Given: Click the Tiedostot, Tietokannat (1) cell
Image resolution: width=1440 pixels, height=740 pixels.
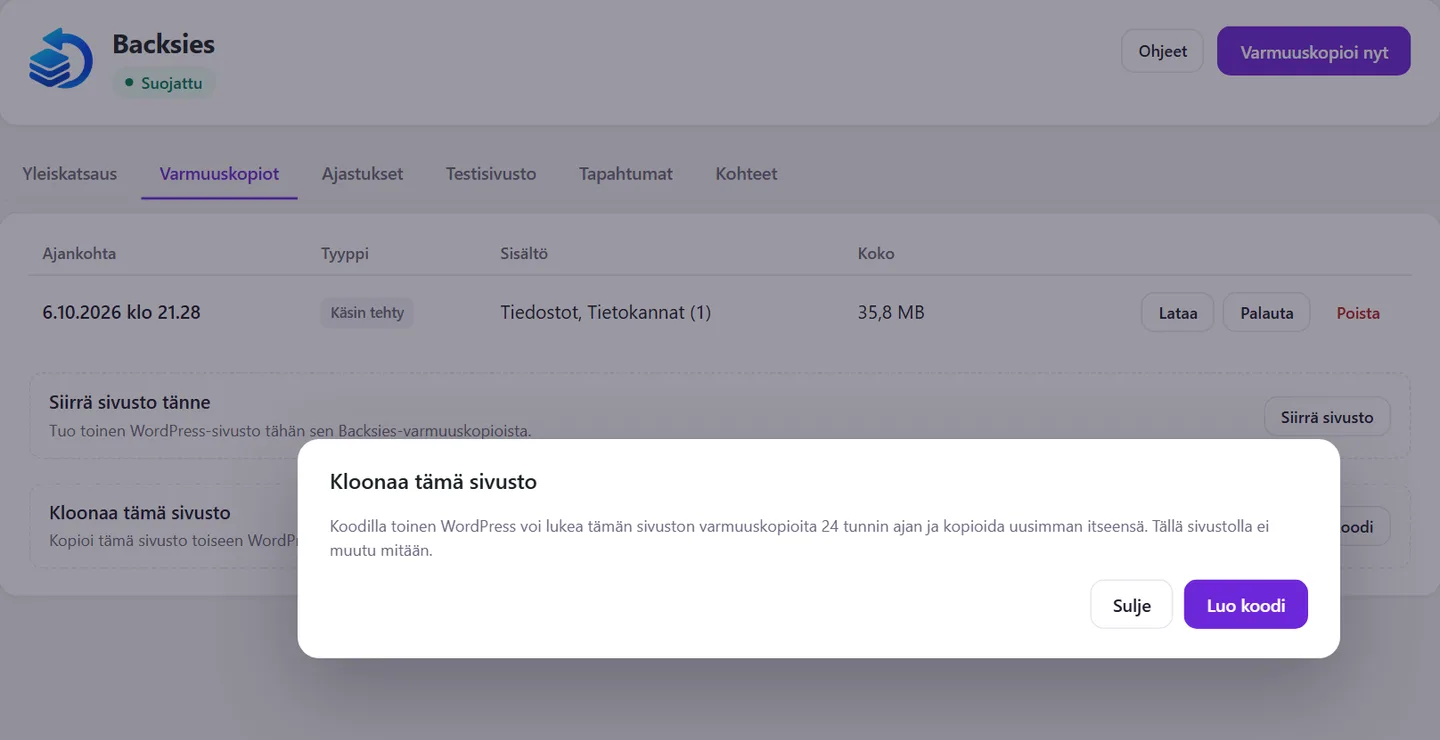Looking at the screenshot, I should (605, 312).
